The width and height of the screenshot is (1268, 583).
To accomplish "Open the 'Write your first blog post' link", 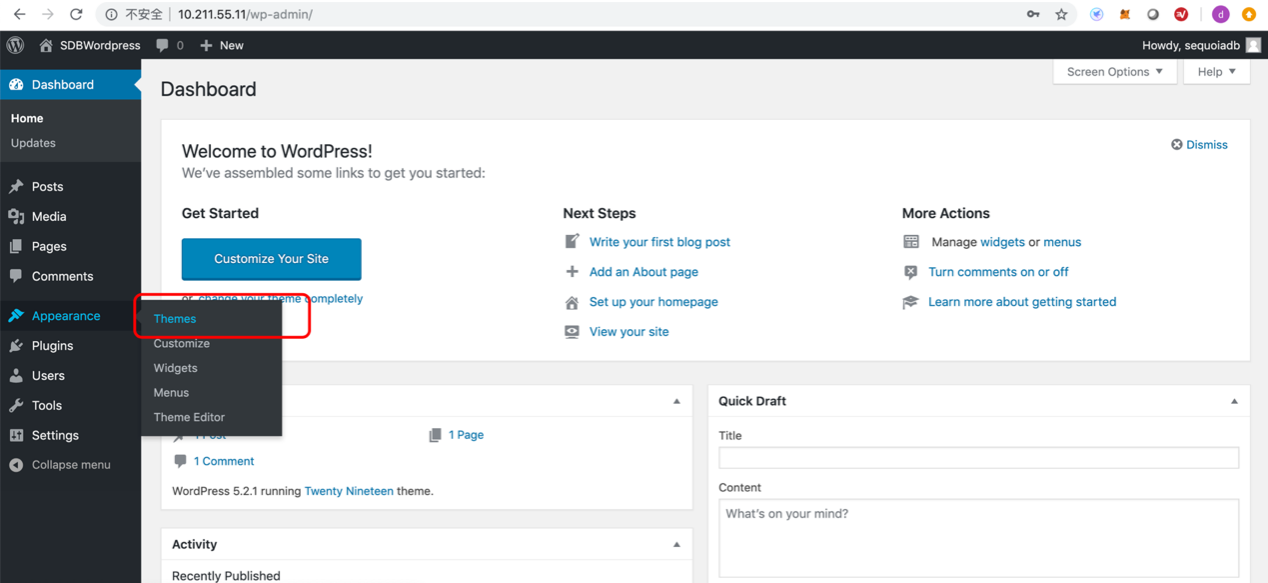I will tap(659, 242).
